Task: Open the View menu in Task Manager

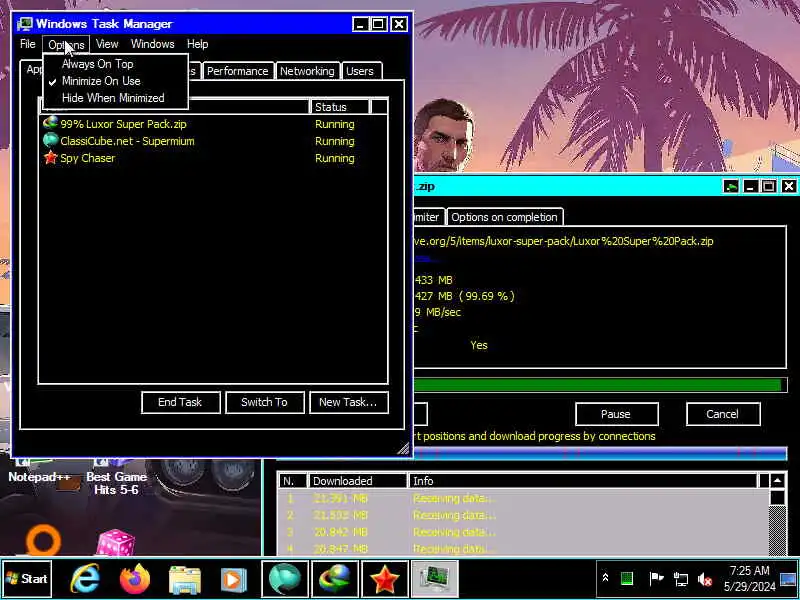Action: 107,44
